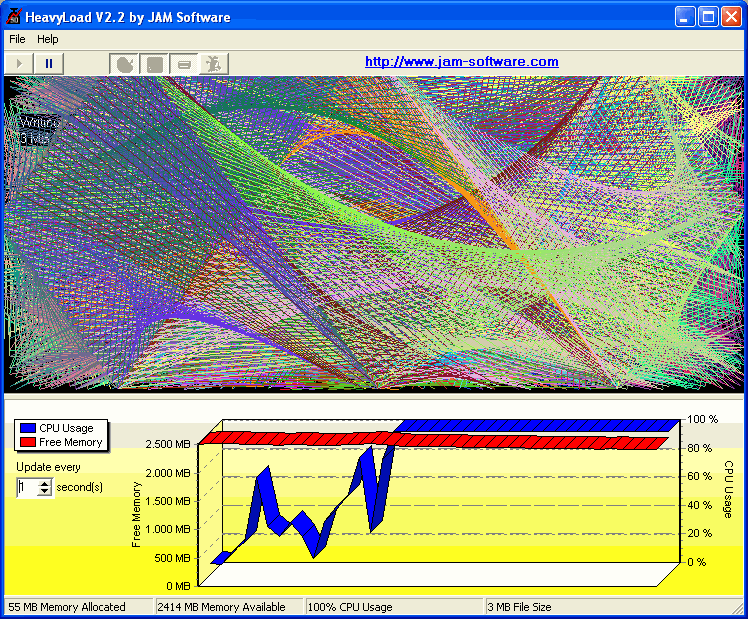Pause the running load test
Image resolution: width=748 pixels, height=619 pixels.
[x=48, y=63]
